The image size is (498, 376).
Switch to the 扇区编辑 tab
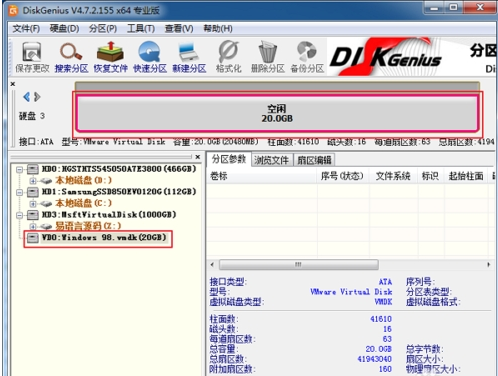pyautogui.click(x=314, y=160)
